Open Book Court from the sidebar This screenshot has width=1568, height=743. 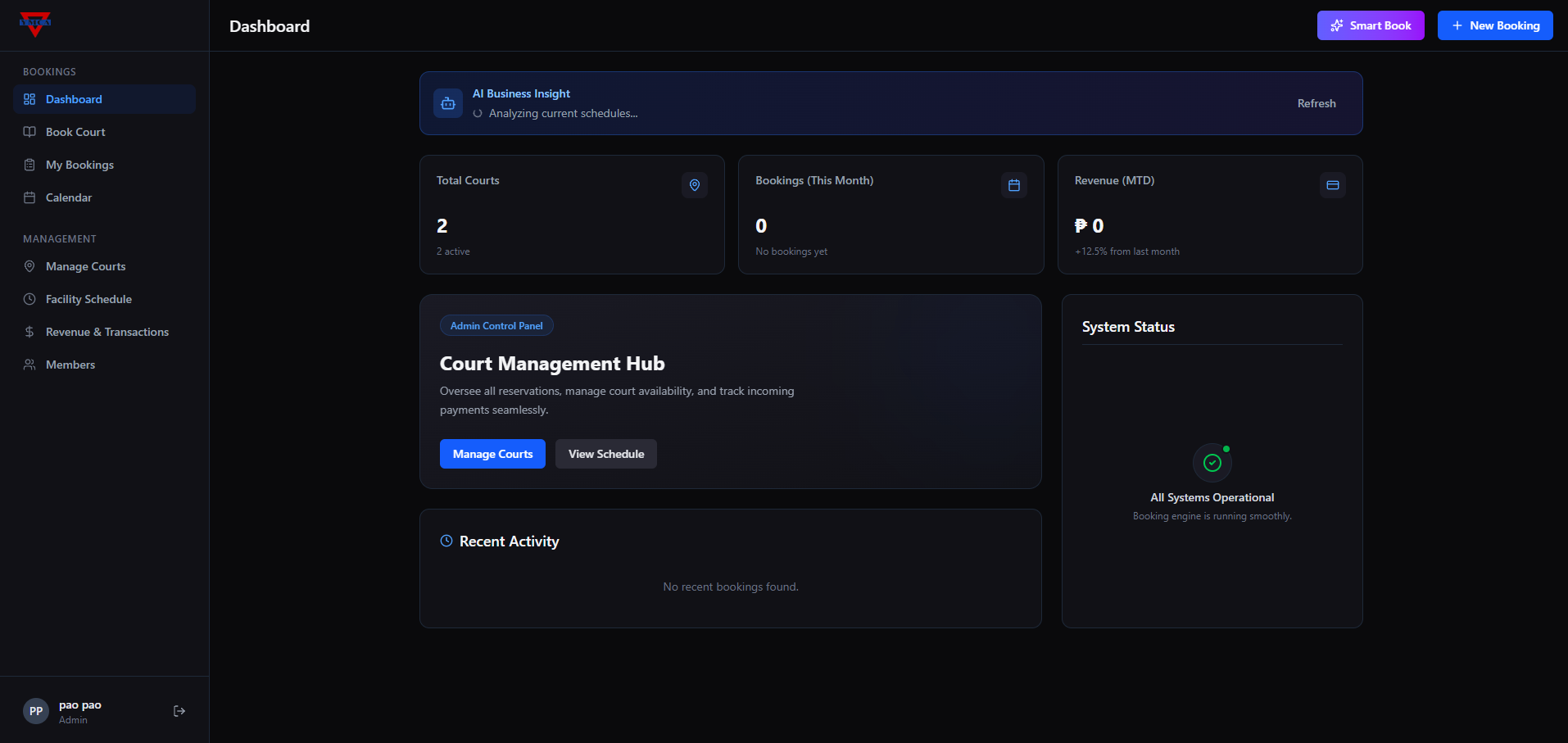point(104,132)
